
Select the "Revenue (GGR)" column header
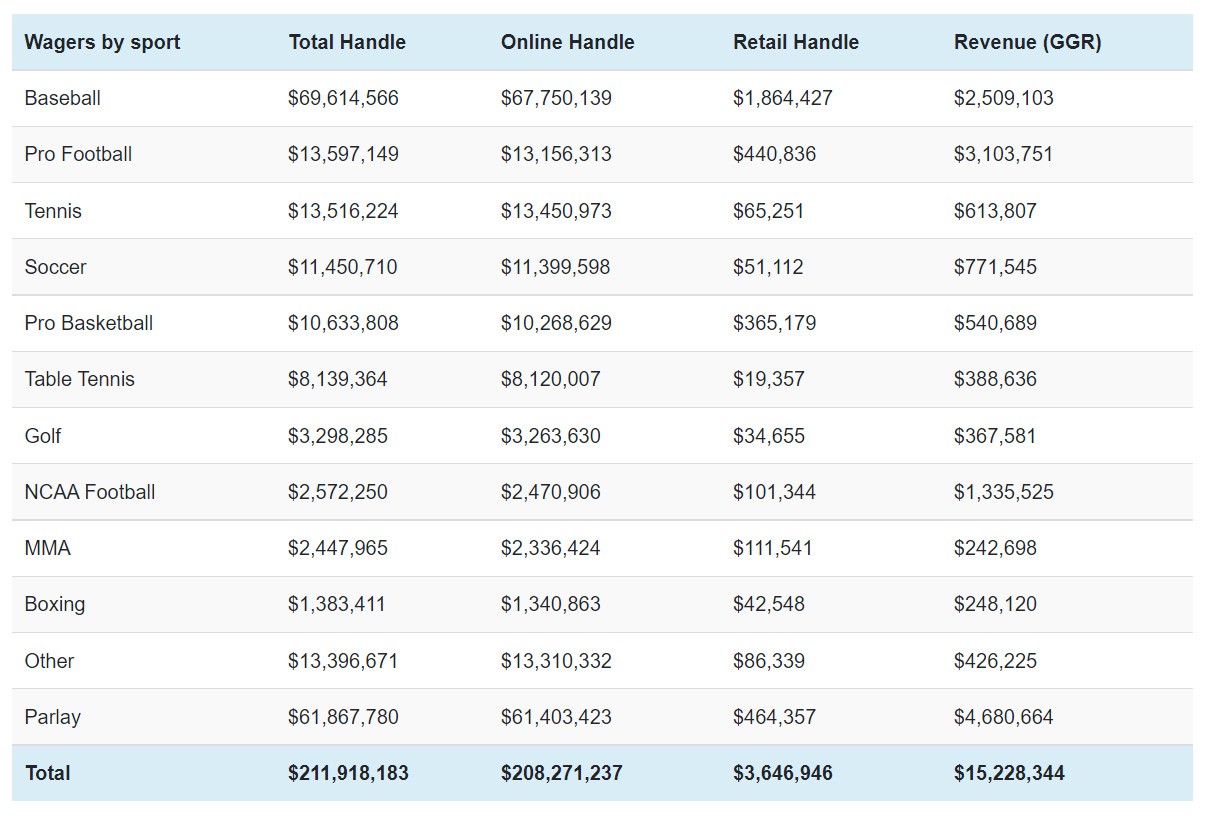pyautogui.click(x=1027, y=42)
